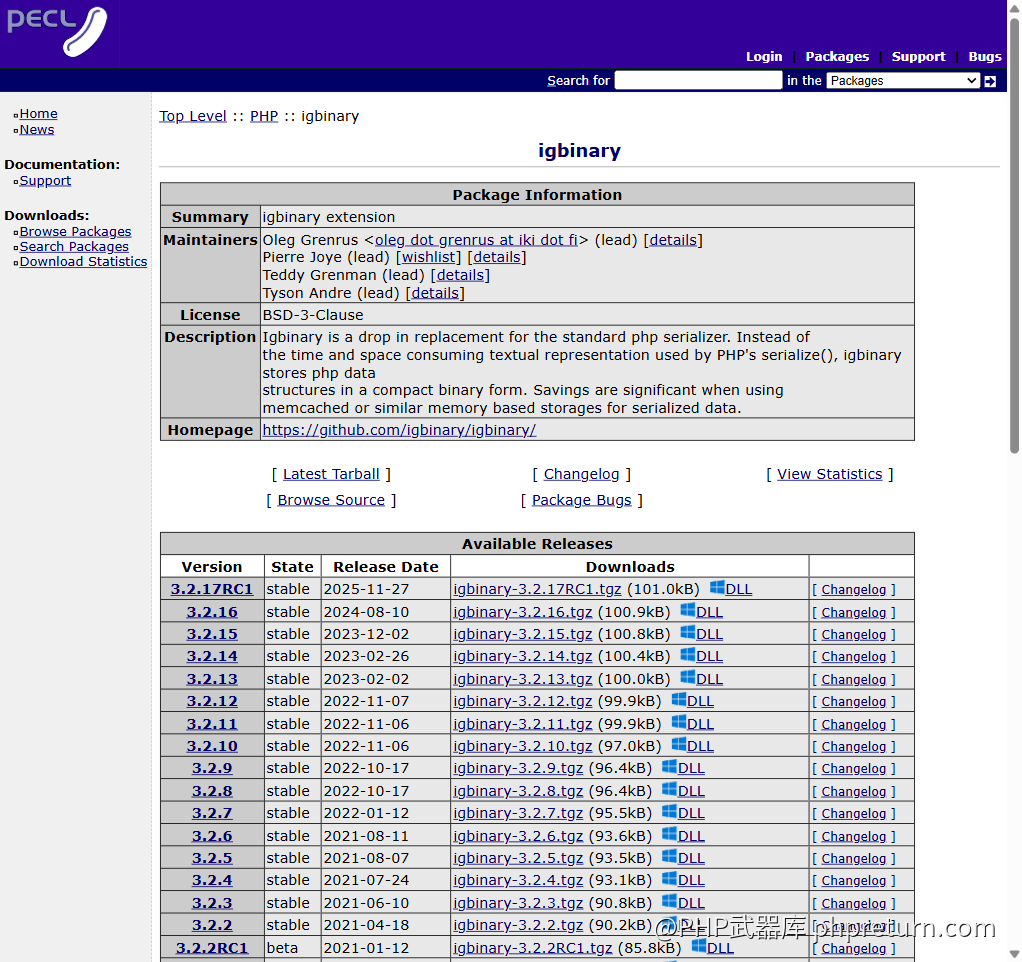Open Package Bugs link
1022x962 pixels.
(x=581, y=500)
